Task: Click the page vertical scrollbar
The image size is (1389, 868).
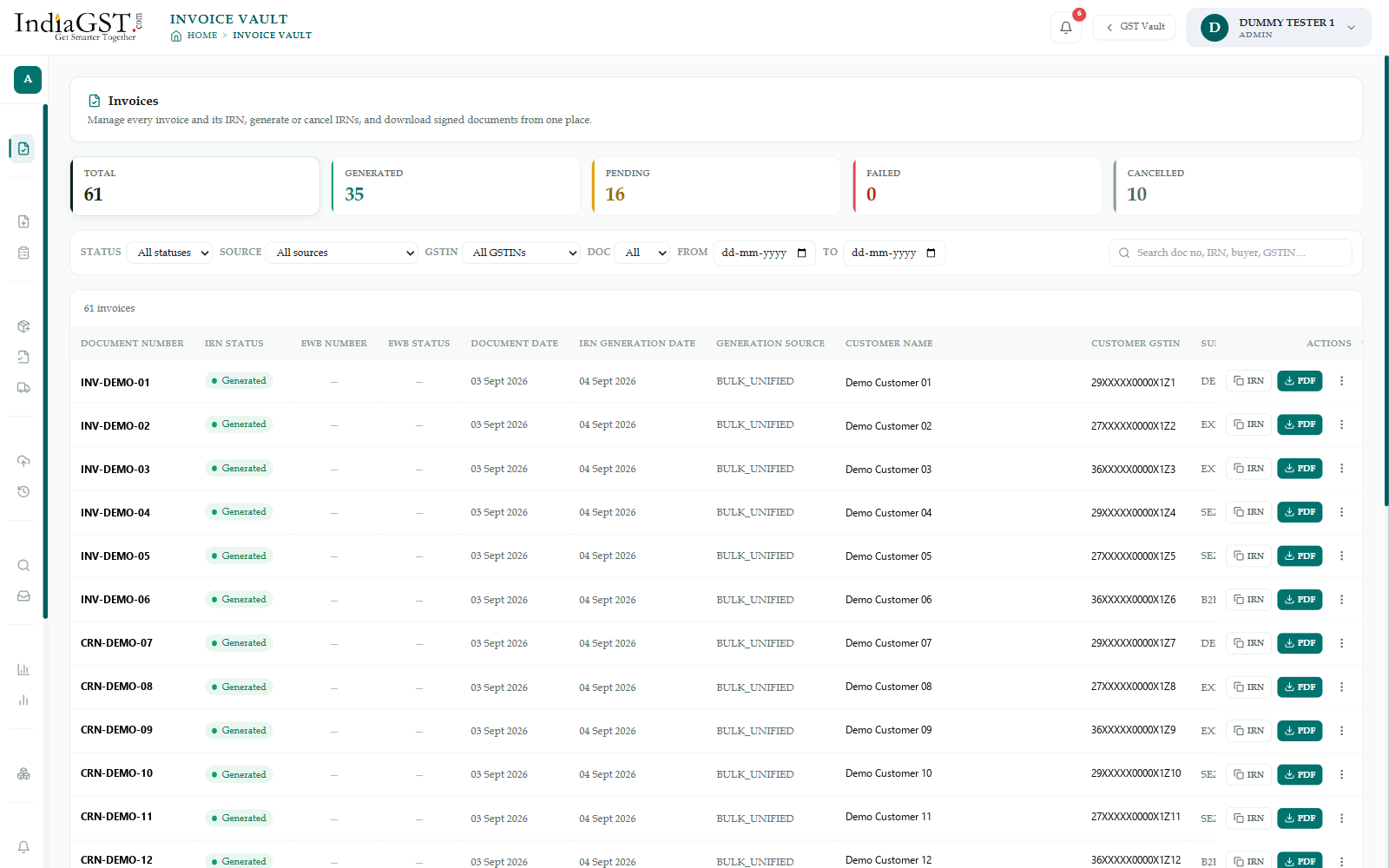Action: 1386,280
